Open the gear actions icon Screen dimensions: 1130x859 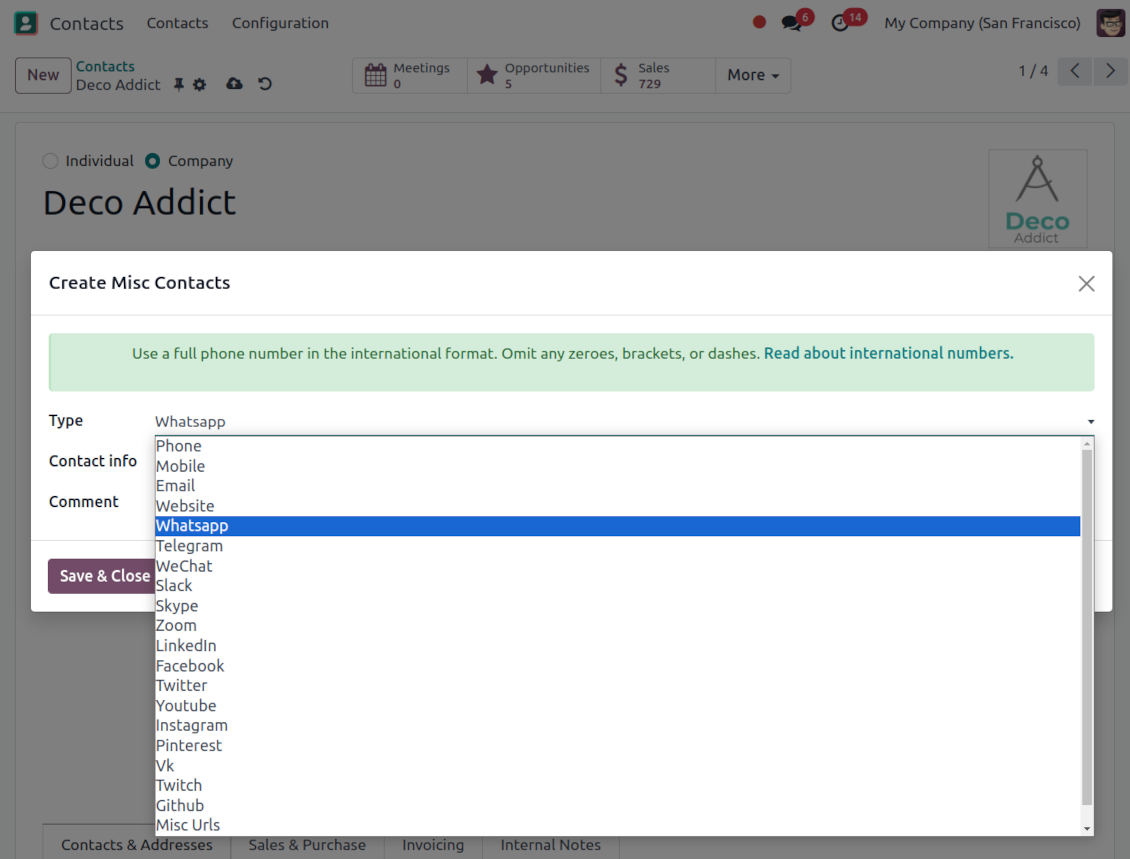point(200,85)
